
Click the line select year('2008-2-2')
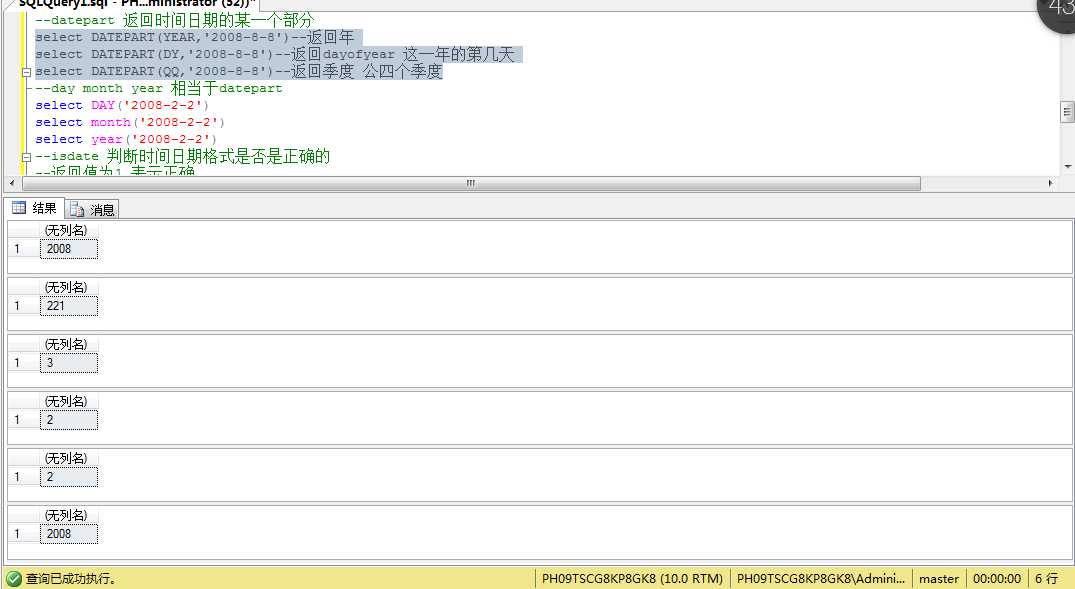(x=125, y=140)
